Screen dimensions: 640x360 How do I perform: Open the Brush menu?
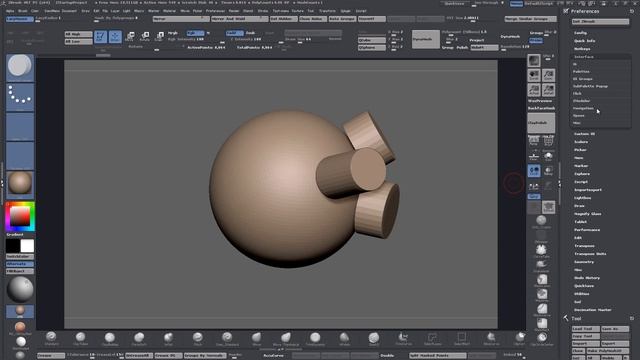coord(22,11)
